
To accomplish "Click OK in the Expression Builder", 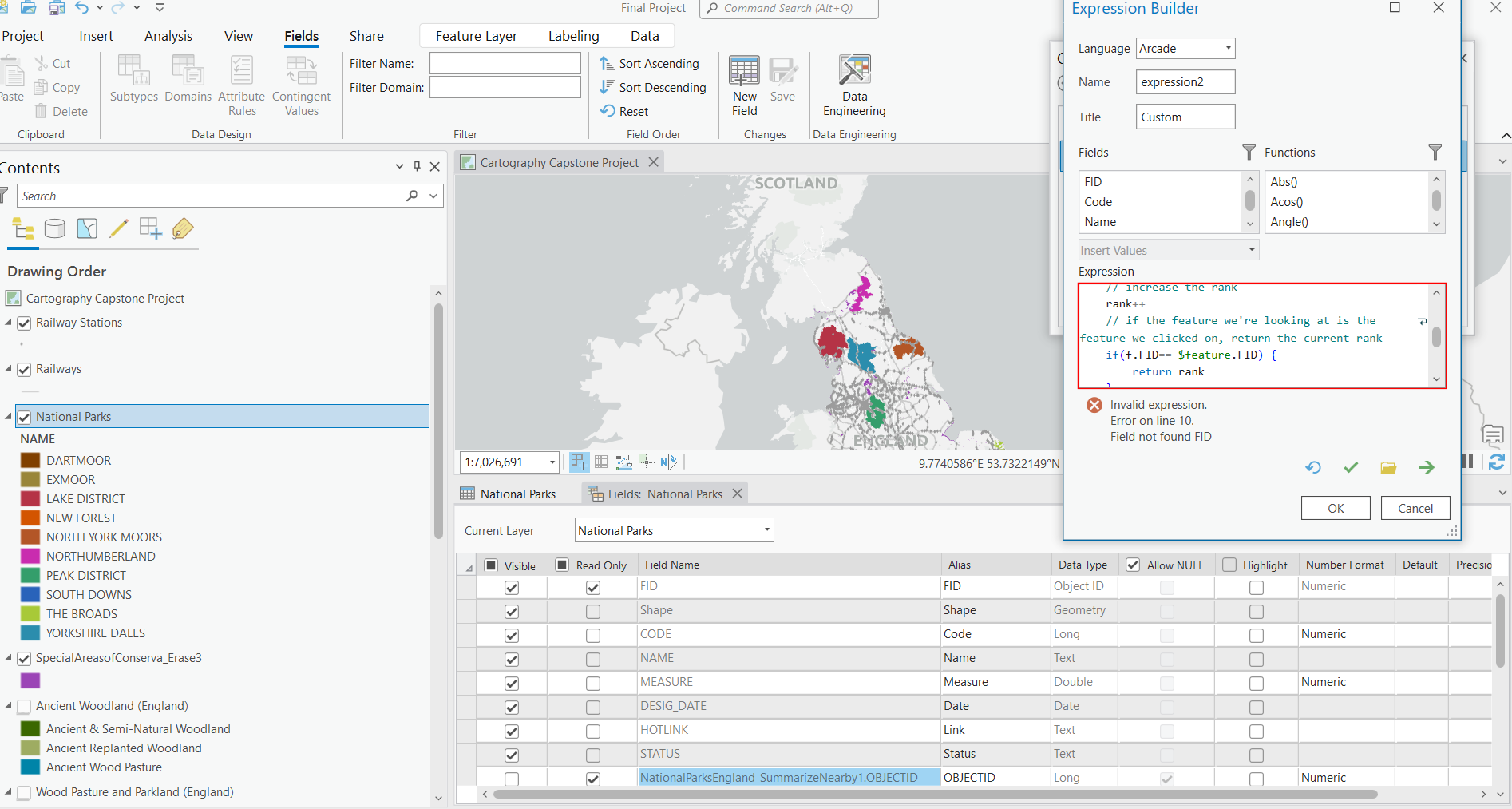I will tap(1335, 508).
